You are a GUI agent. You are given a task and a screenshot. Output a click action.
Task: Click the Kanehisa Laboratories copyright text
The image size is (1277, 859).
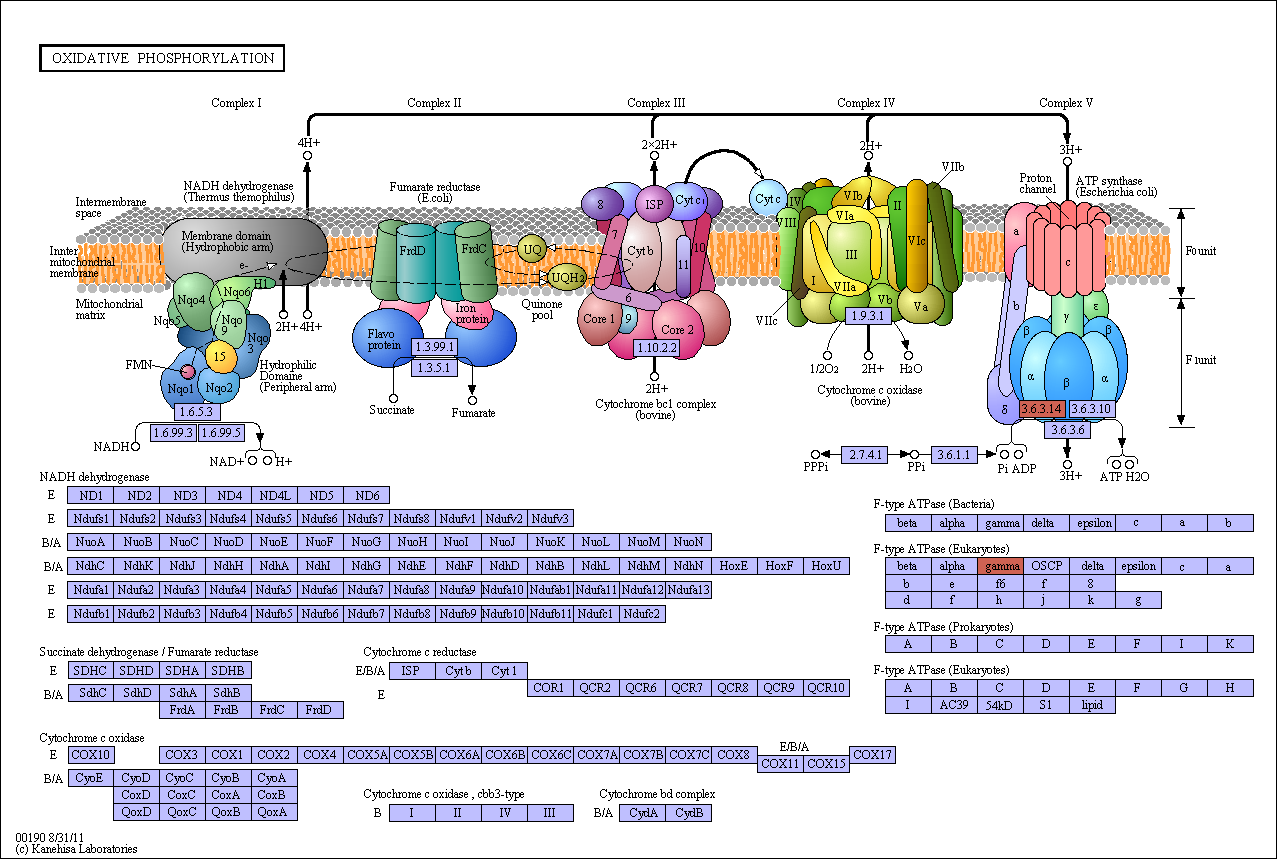[x=77, y=849]
